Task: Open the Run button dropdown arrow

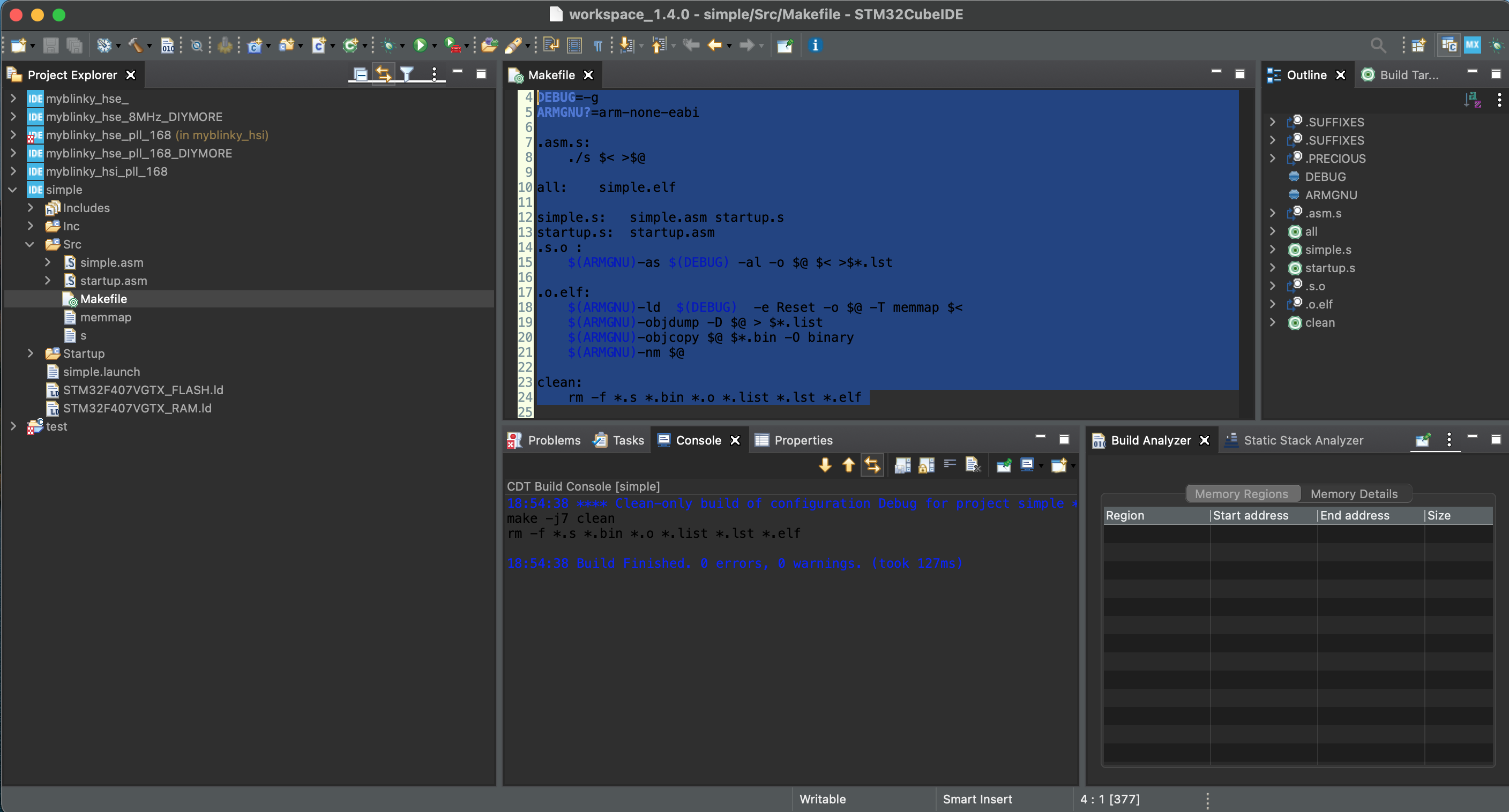Action: pos(435,46)
